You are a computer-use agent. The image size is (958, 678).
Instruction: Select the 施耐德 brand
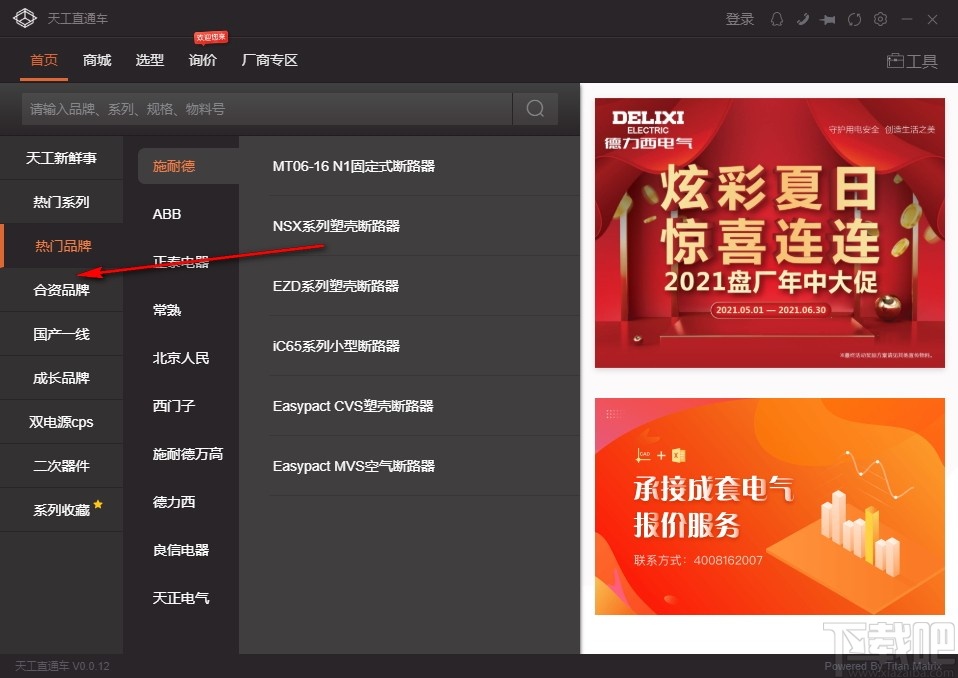point(188,166)
